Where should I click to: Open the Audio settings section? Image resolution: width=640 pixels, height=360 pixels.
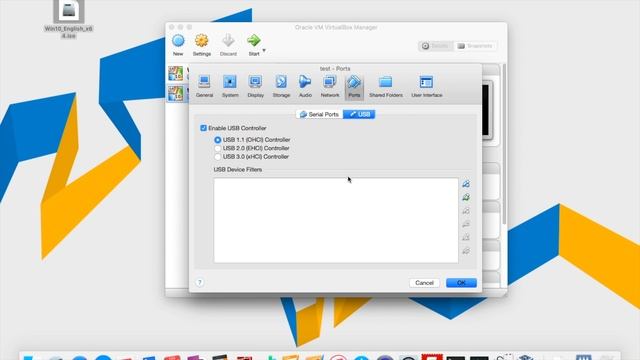coord(305,86)
